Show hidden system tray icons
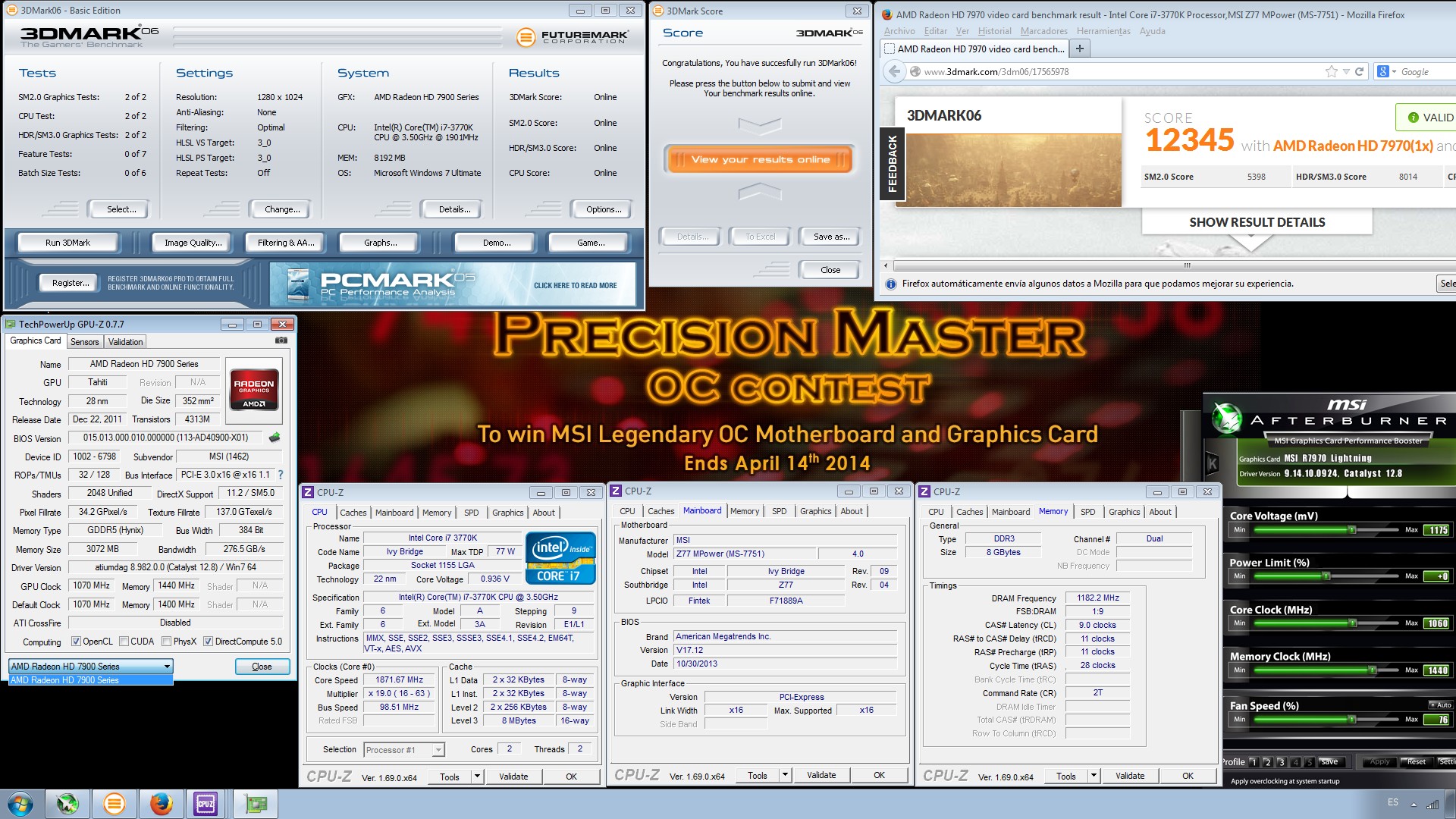Viewport: 1456px width, 819px height. [x=1414, y=805]
